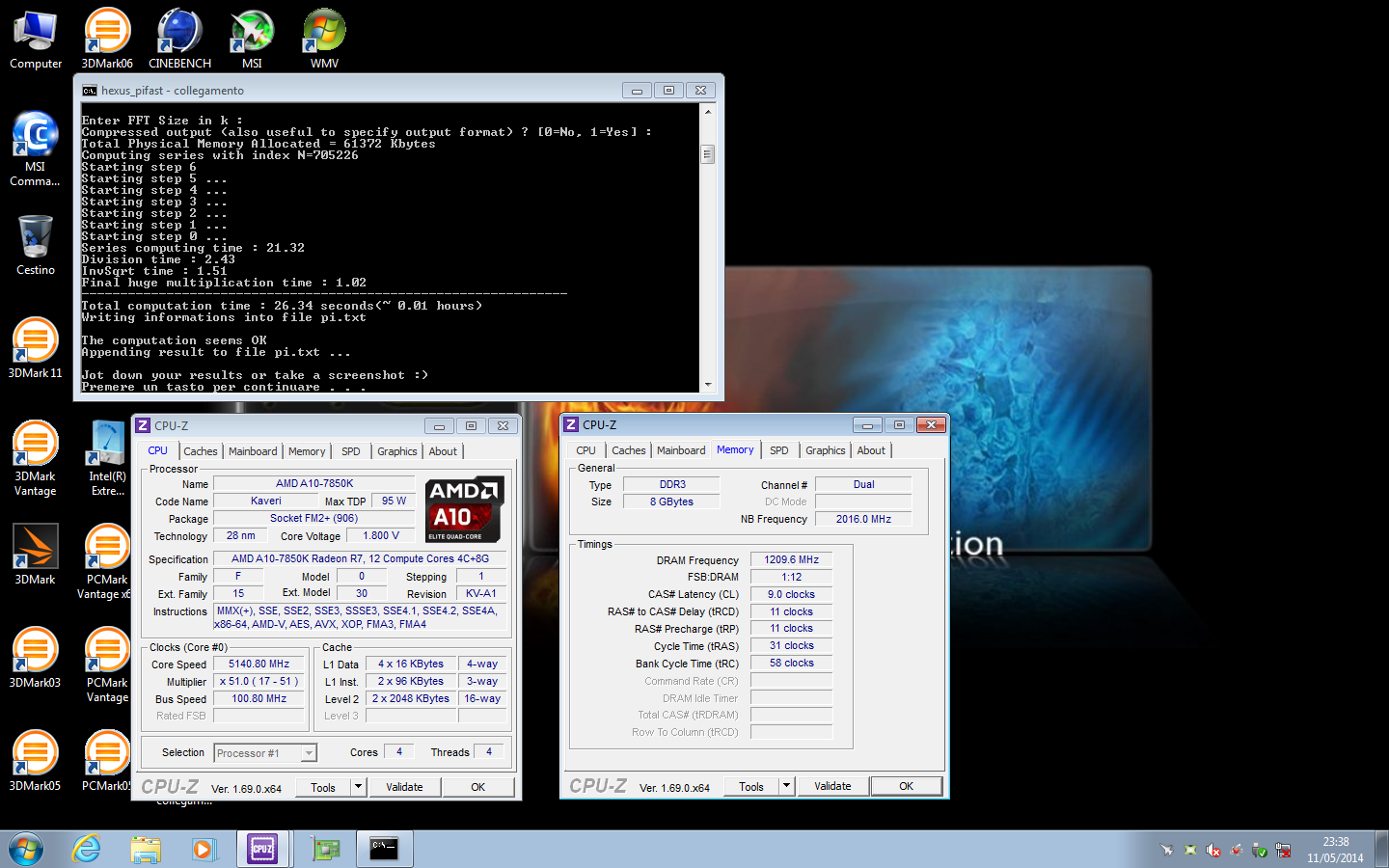1389x868 pixels.
Task: Launch the 3DMark 11 shortcut
Action: [x=36, y=347]
